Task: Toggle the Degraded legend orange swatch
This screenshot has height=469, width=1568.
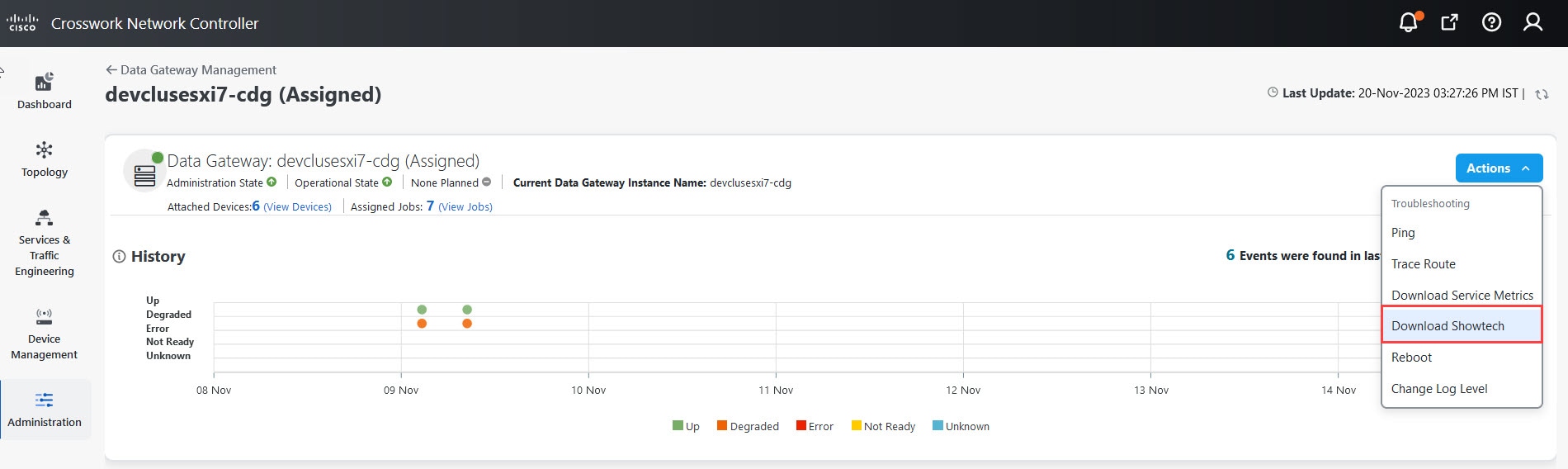Action: coord(722,426)
